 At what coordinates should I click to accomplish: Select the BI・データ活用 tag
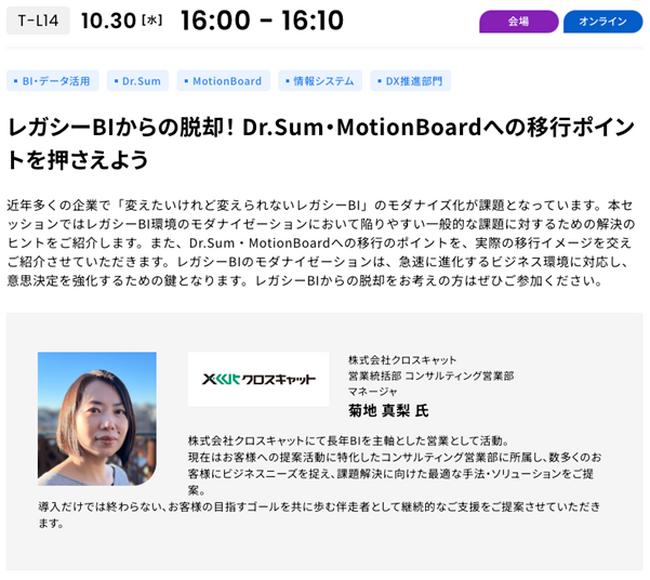52,81
